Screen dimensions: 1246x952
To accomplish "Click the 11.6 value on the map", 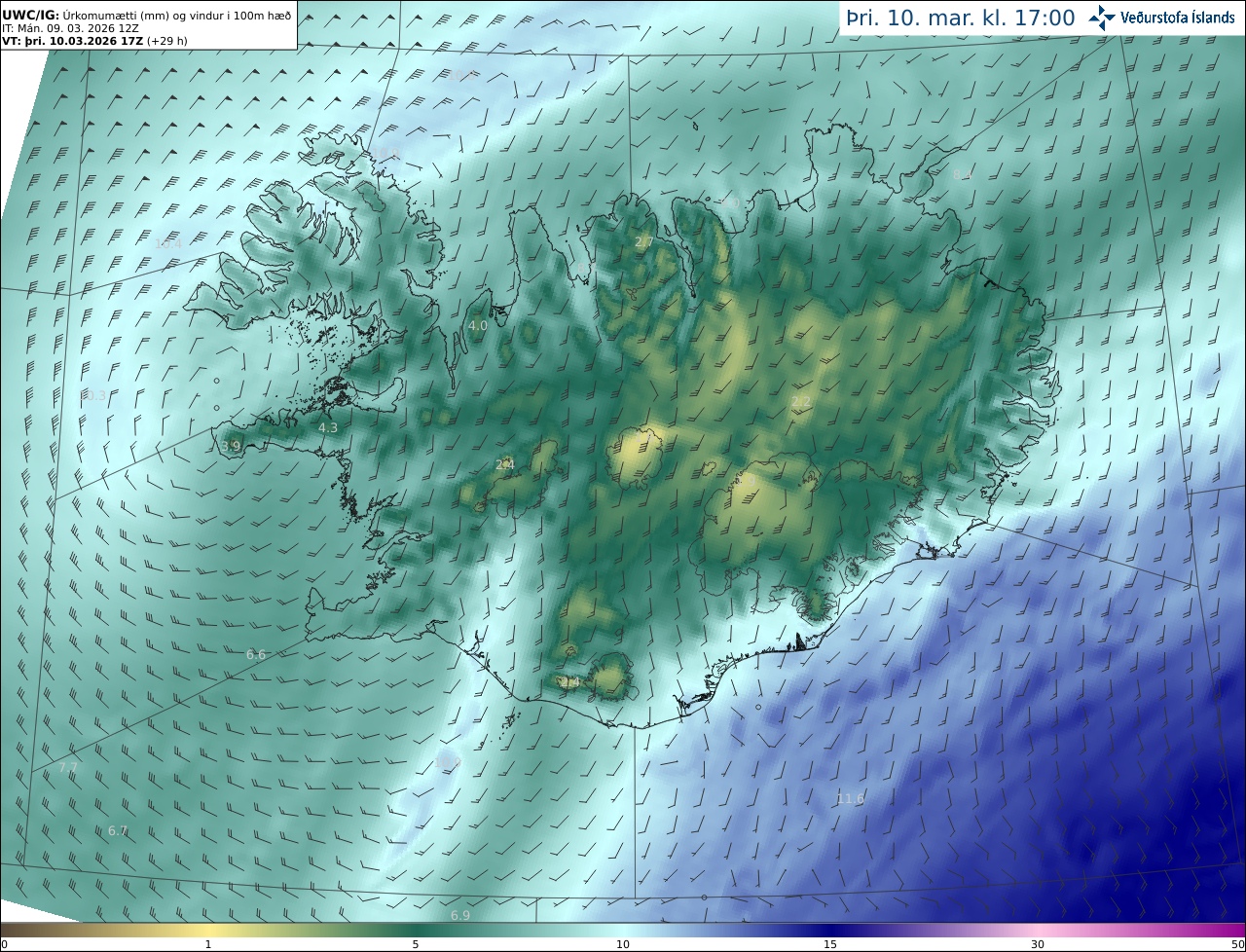I will [x=851, y=799].
